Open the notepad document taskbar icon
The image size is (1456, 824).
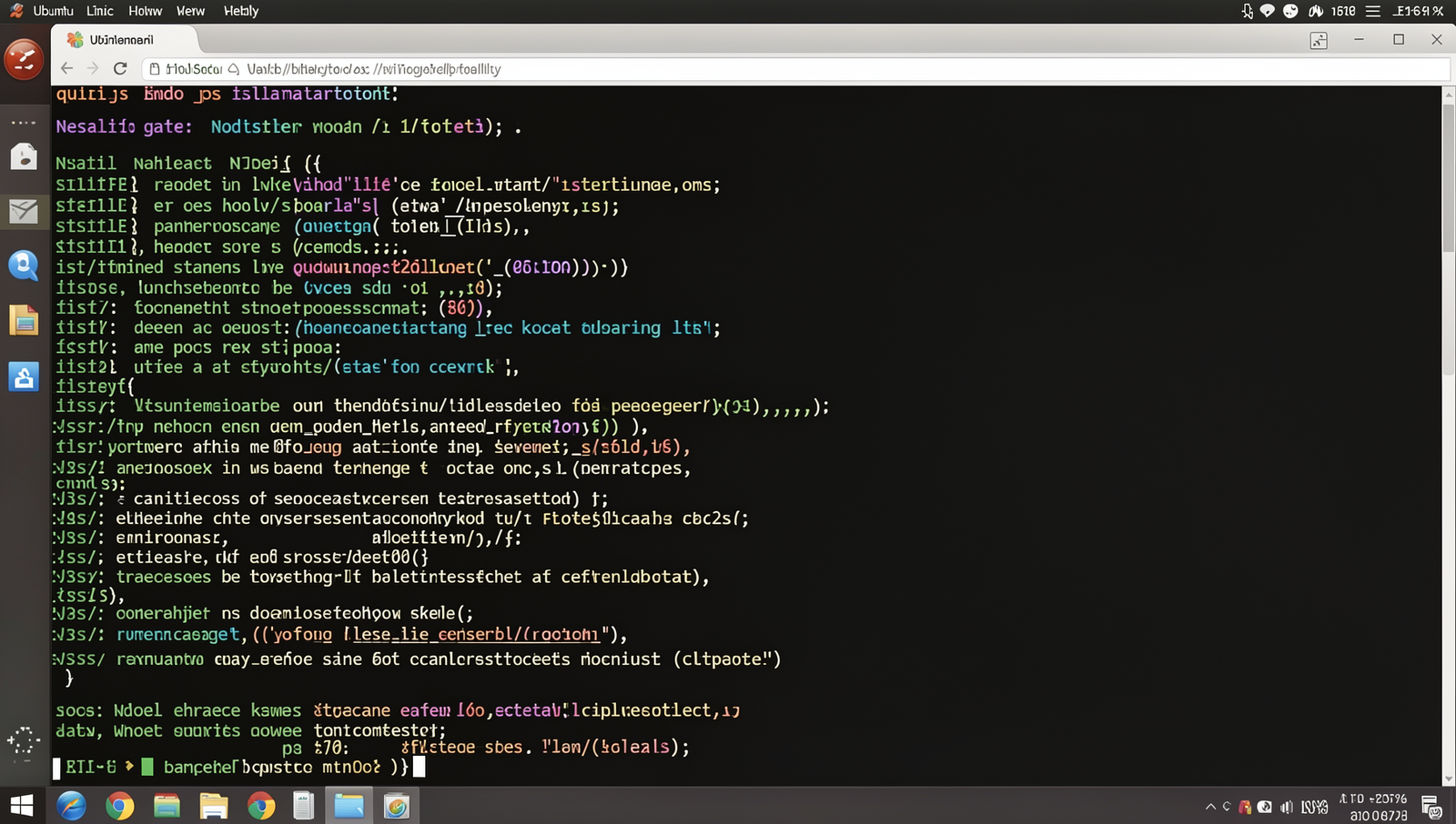[304, 806]
